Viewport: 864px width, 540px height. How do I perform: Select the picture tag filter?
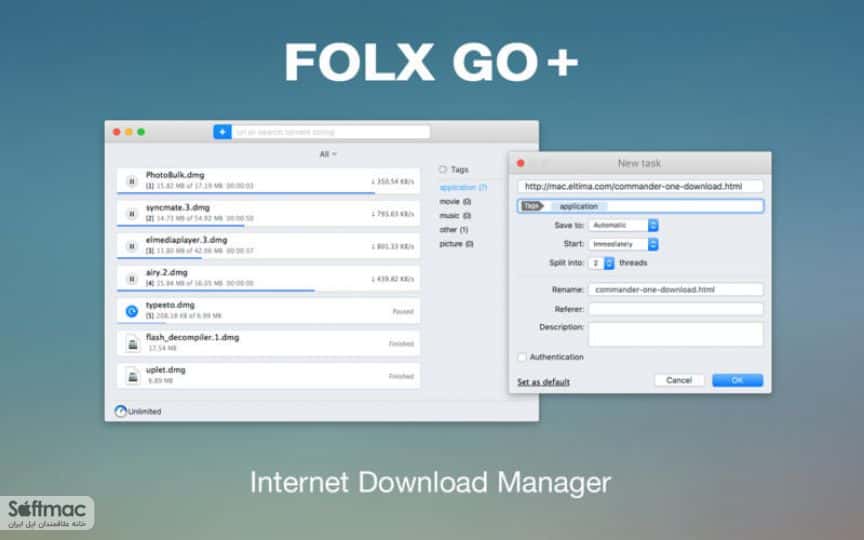456,244
